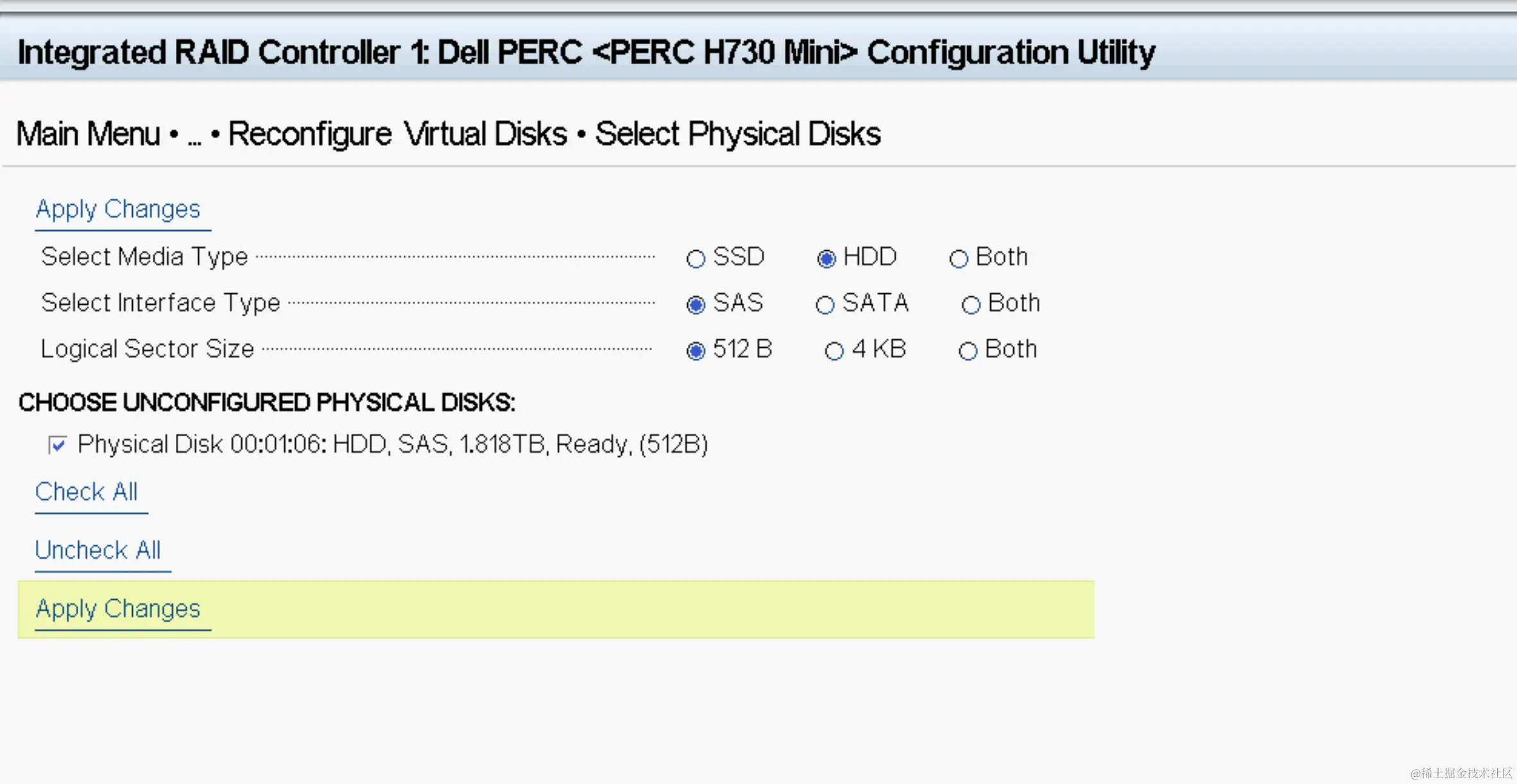Choose Both for Logical Sector Size

(x=968, y=351)
